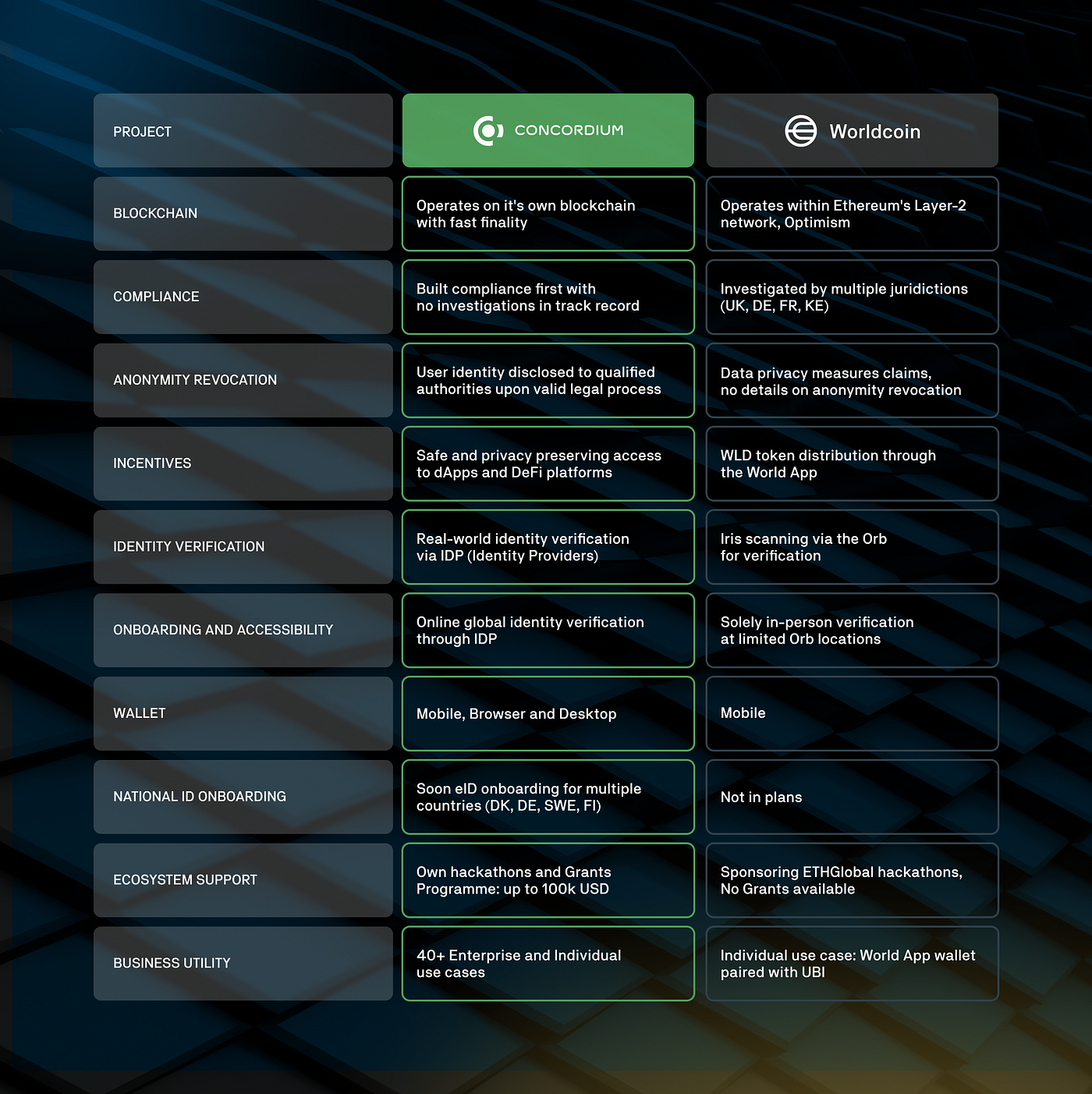Click 'WLD token distribution' cell
1092x1094 pixels.
point(852,464)
